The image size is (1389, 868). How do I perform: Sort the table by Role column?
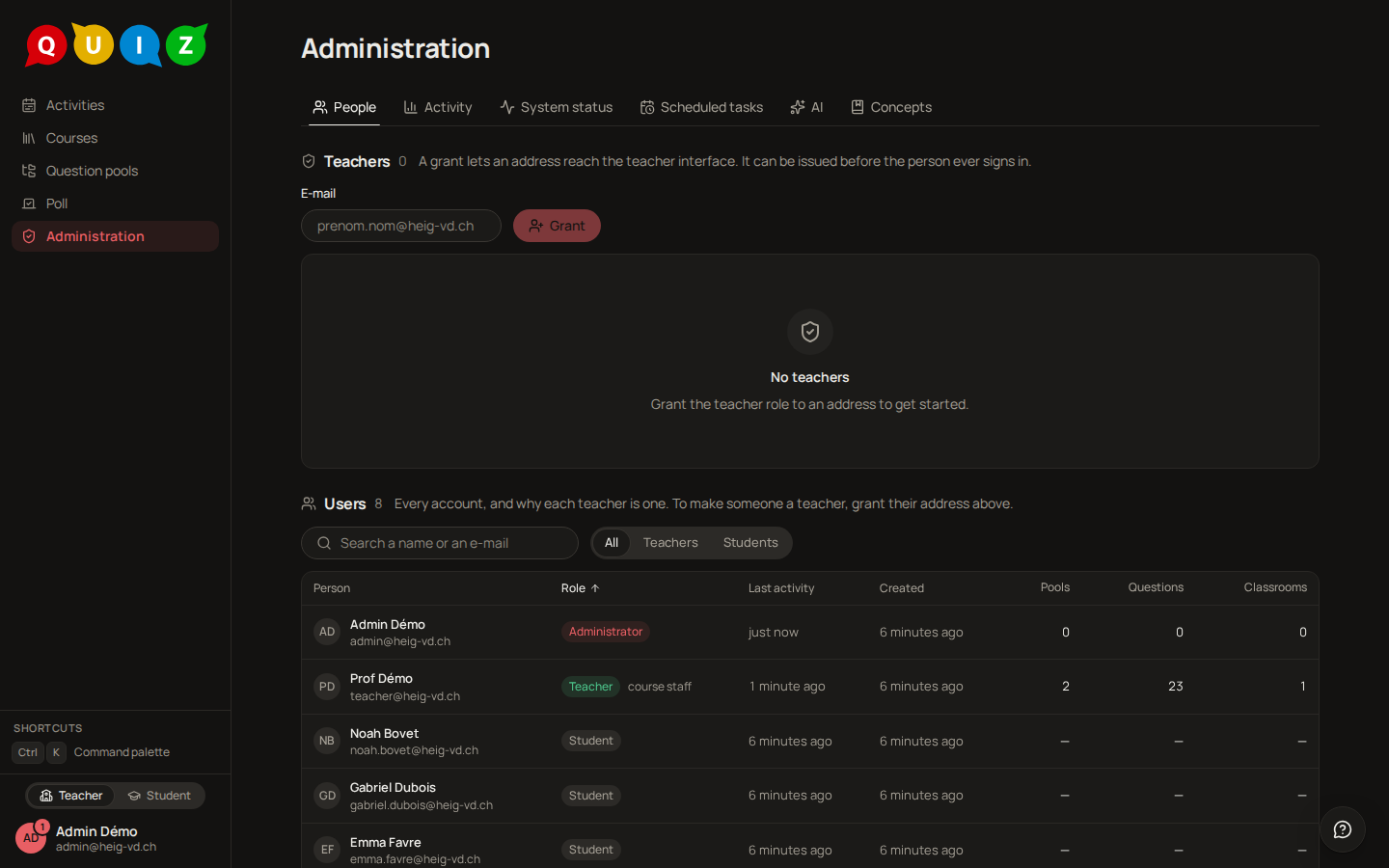point(581,588)
